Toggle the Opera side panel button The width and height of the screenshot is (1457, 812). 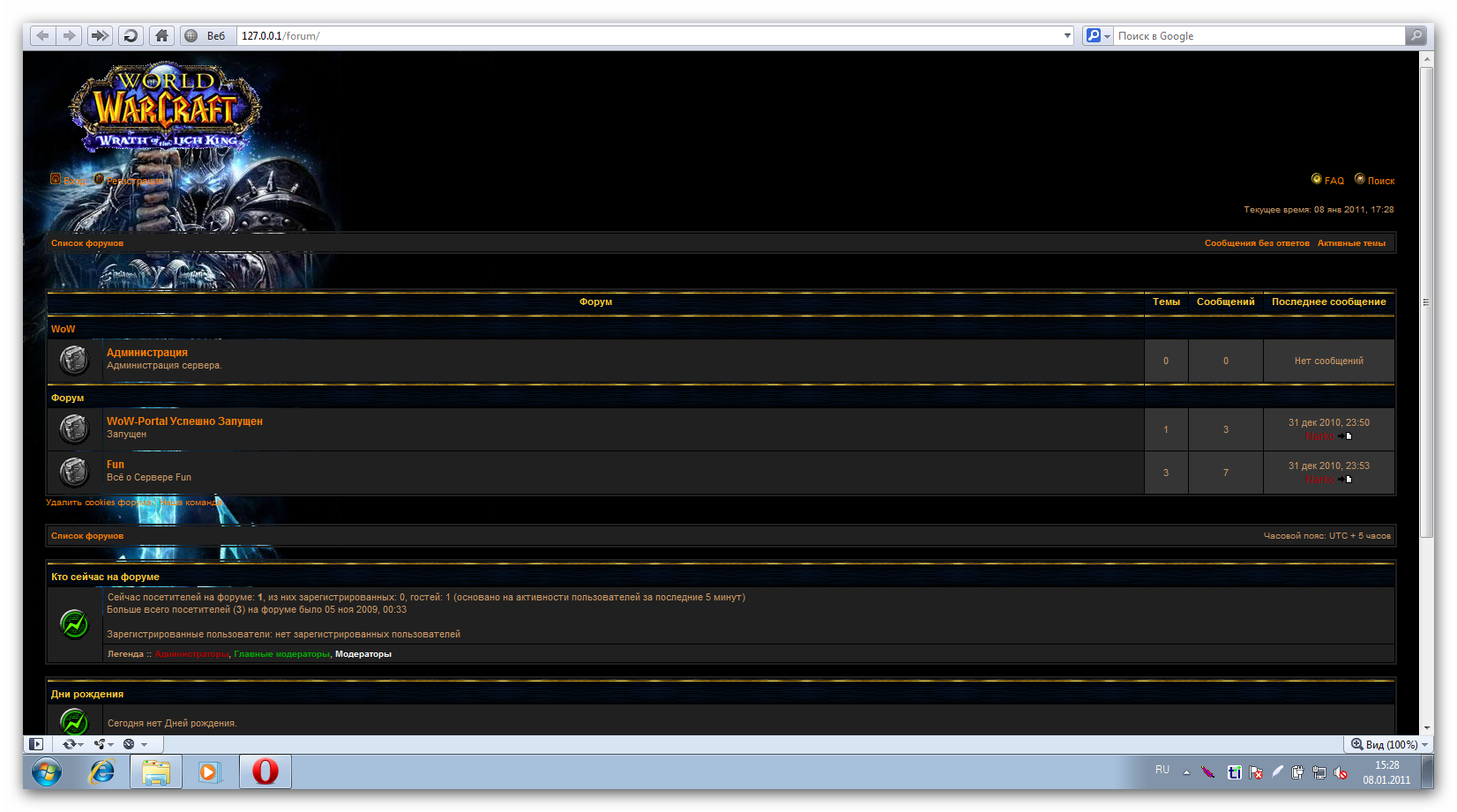click(36, 744)
